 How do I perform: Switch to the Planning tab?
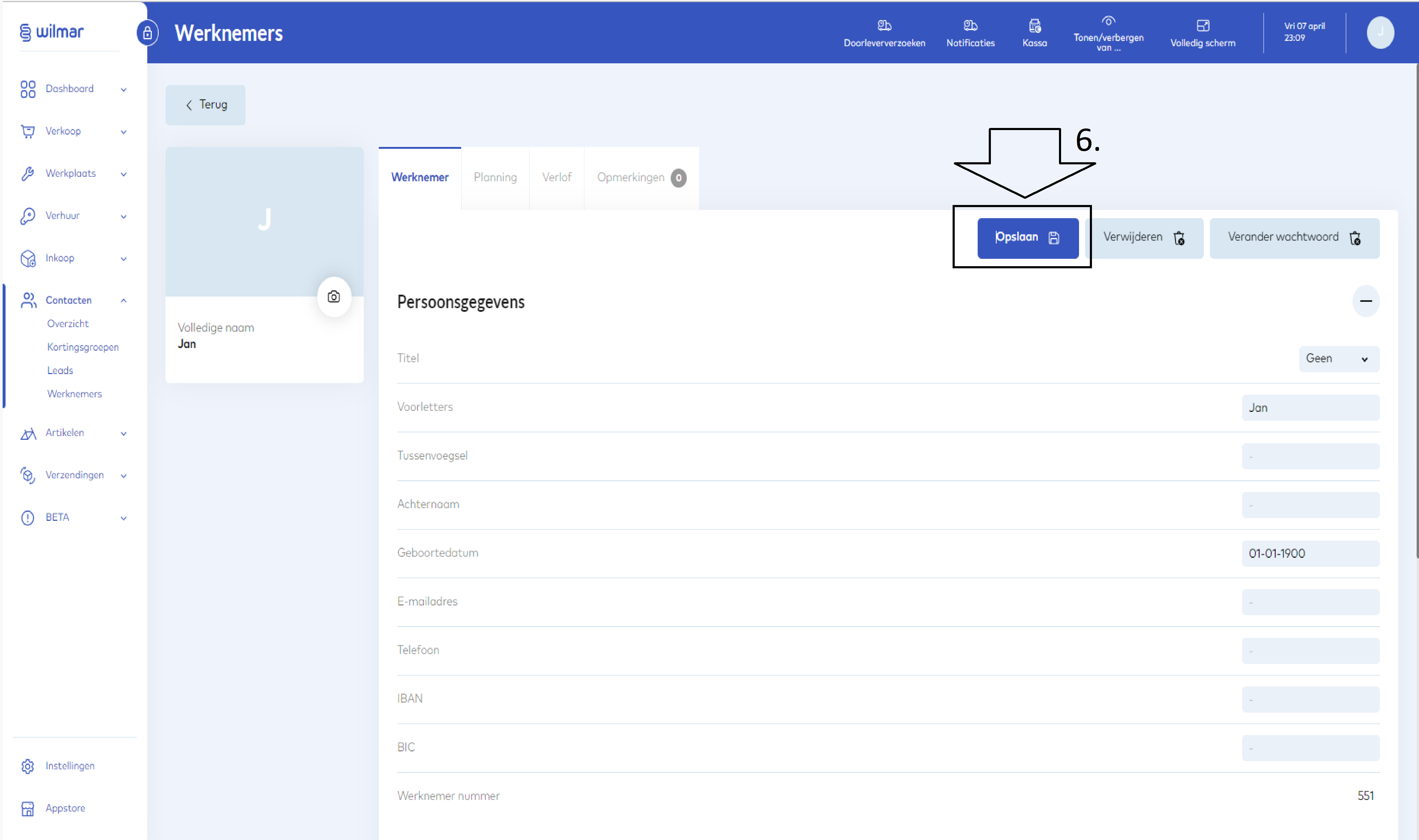(495, 178)
